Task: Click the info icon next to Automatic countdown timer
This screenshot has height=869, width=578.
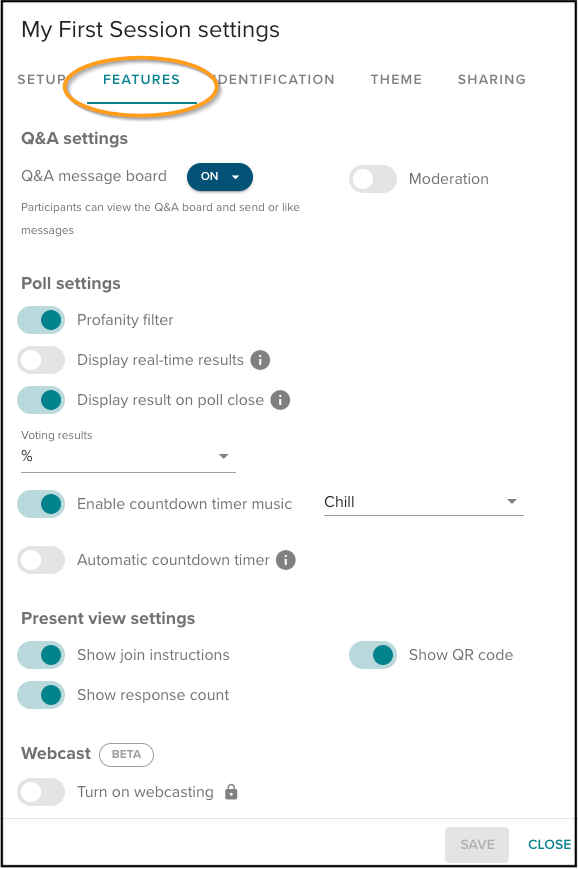Action: pos(285,560)
